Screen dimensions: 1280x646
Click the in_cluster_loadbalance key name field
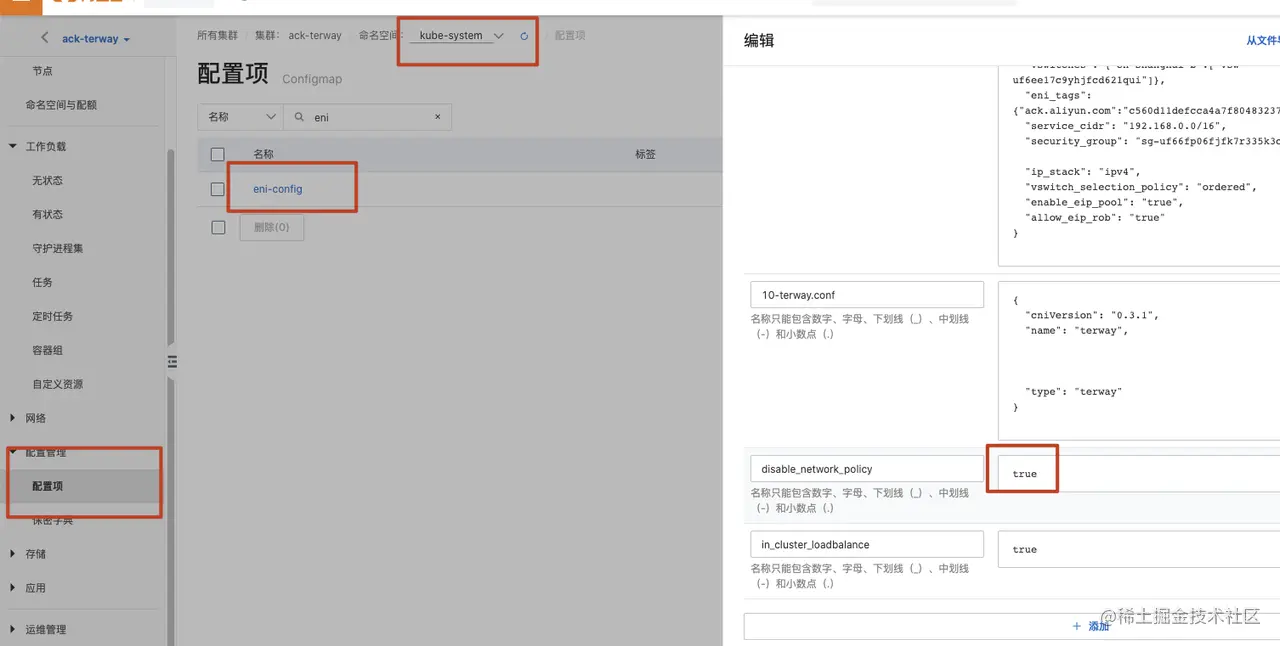[x=867, y=545]
